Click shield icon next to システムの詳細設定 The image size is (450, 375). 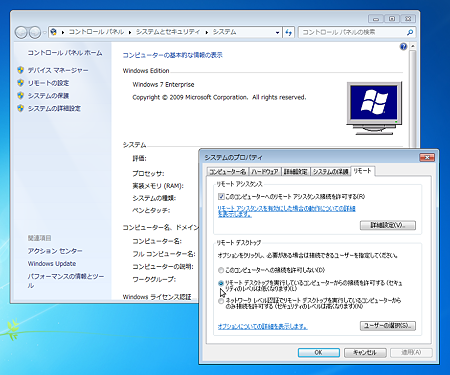(x=21, y=108)
